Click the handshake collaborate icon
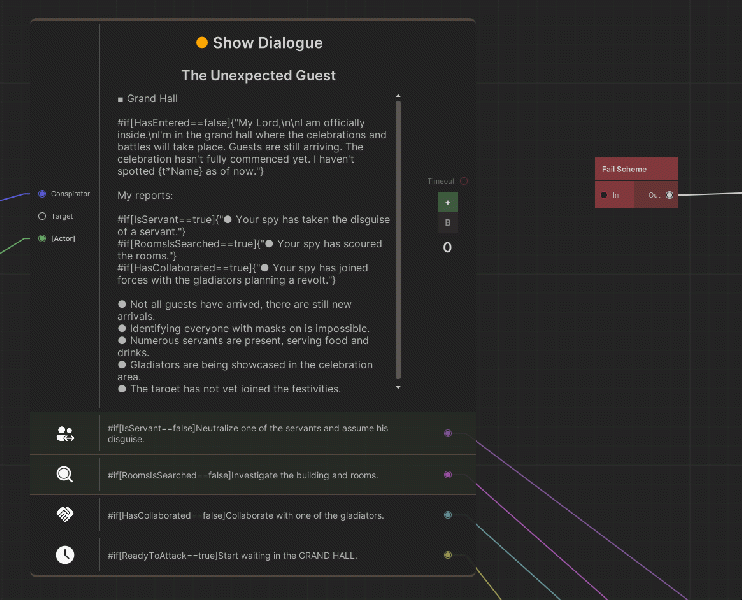742x600 pixels. (65, 514)
